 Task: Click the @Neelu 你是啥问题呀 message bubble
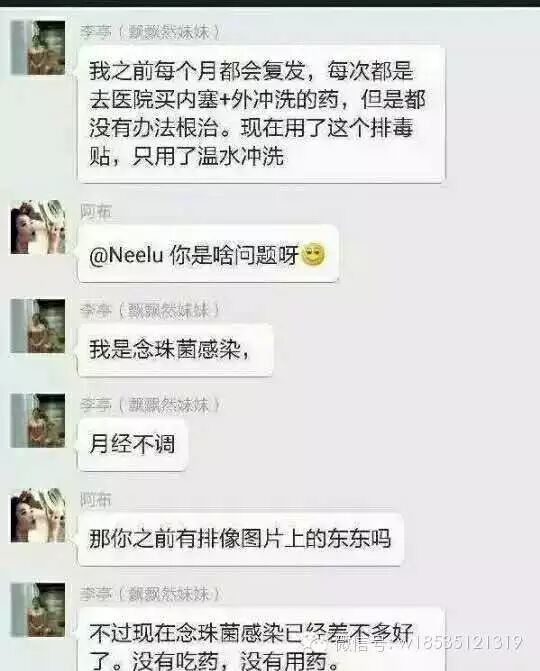[x=208, y=254]
